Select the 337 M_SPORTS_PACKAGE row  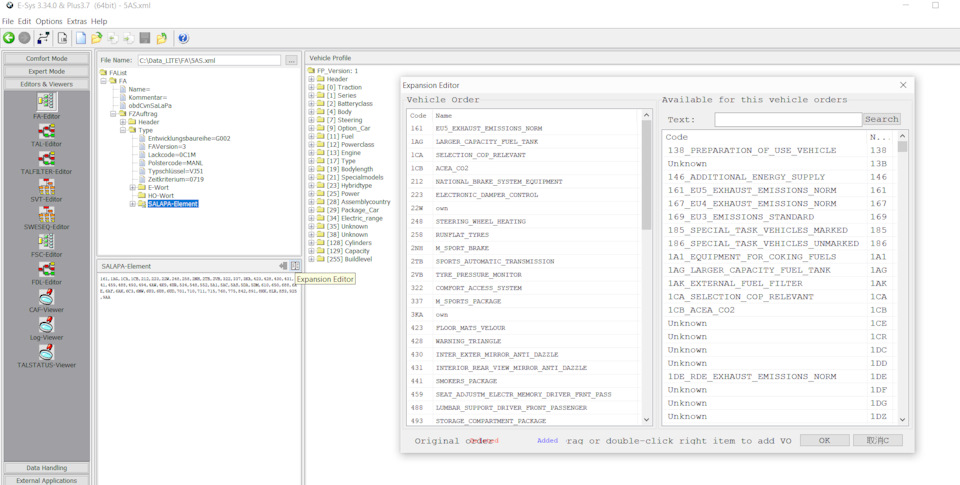[x=523, y=301]
